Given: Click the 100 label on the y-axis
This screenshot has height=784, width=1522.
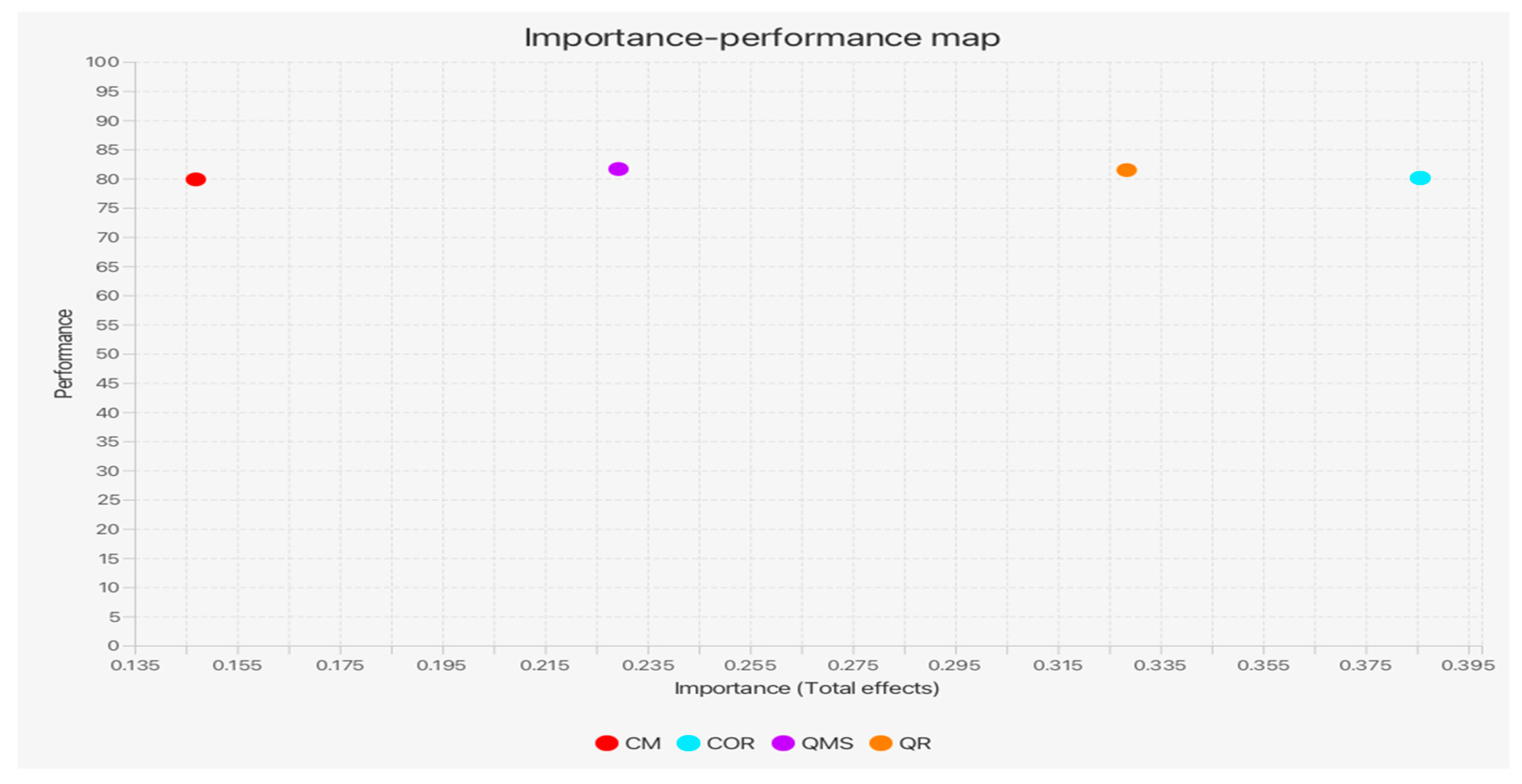Looking at the screenshot, I should 102,62.
